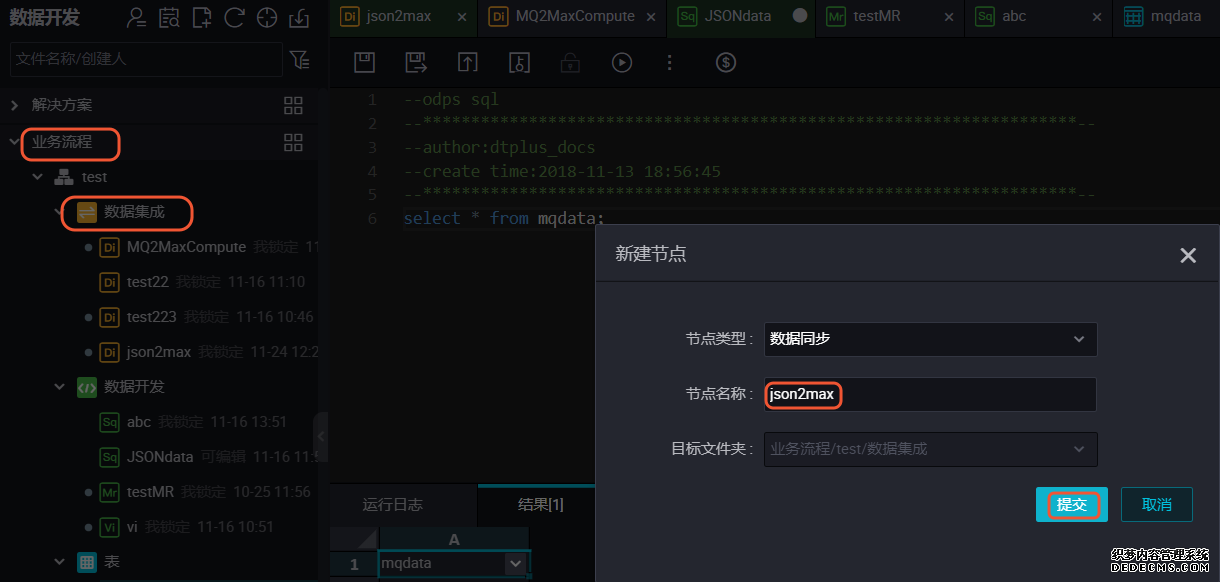Submit the node using the up-arrow icon
The image size is (1220, 582).
(467, 62)
